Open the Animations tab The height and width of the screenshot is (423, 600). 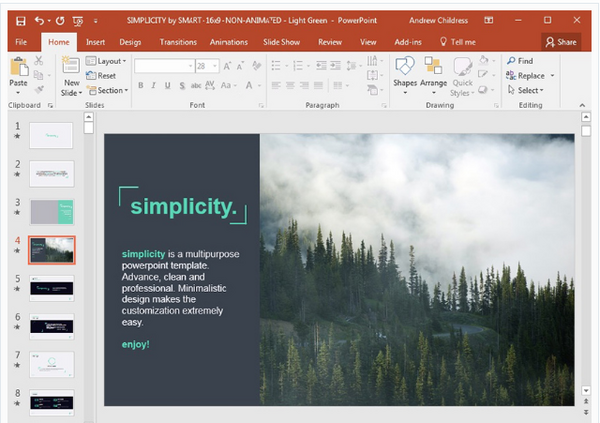(228, 42)
